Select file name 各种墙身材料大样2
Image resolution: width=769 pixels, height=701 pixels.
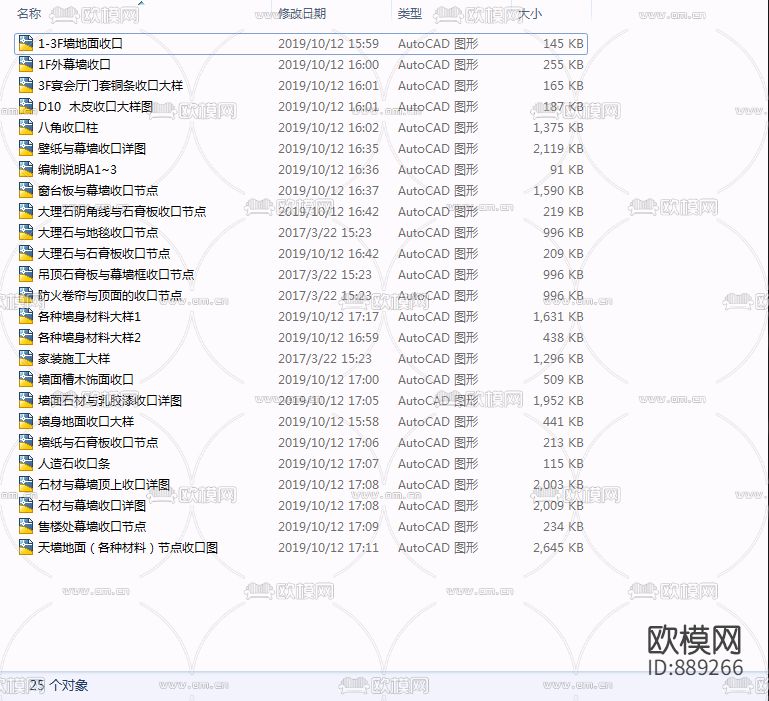pyautogui.click(x=89, y=338)
